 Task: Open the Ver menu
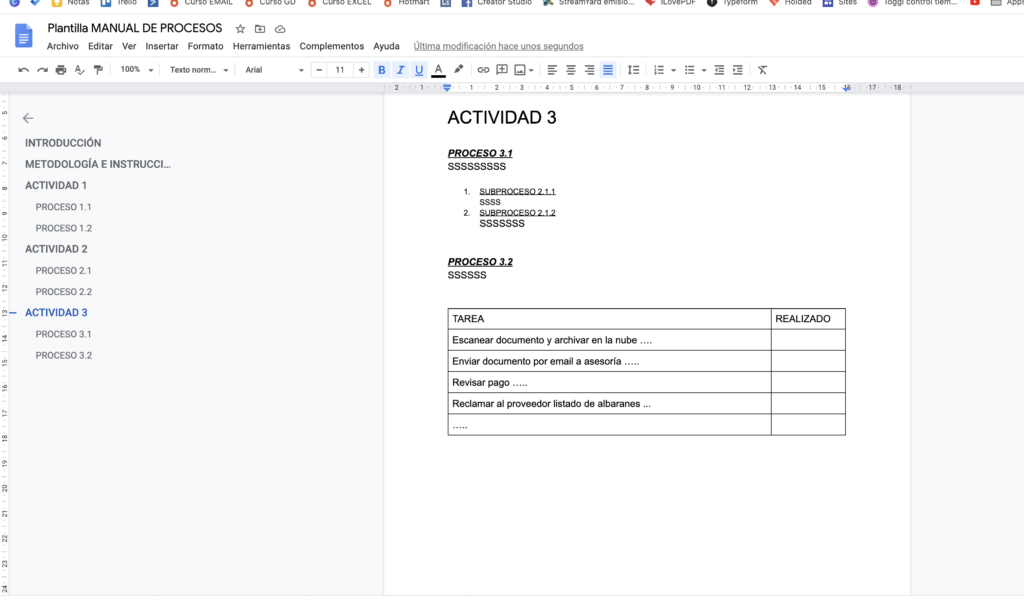[129, 46]
